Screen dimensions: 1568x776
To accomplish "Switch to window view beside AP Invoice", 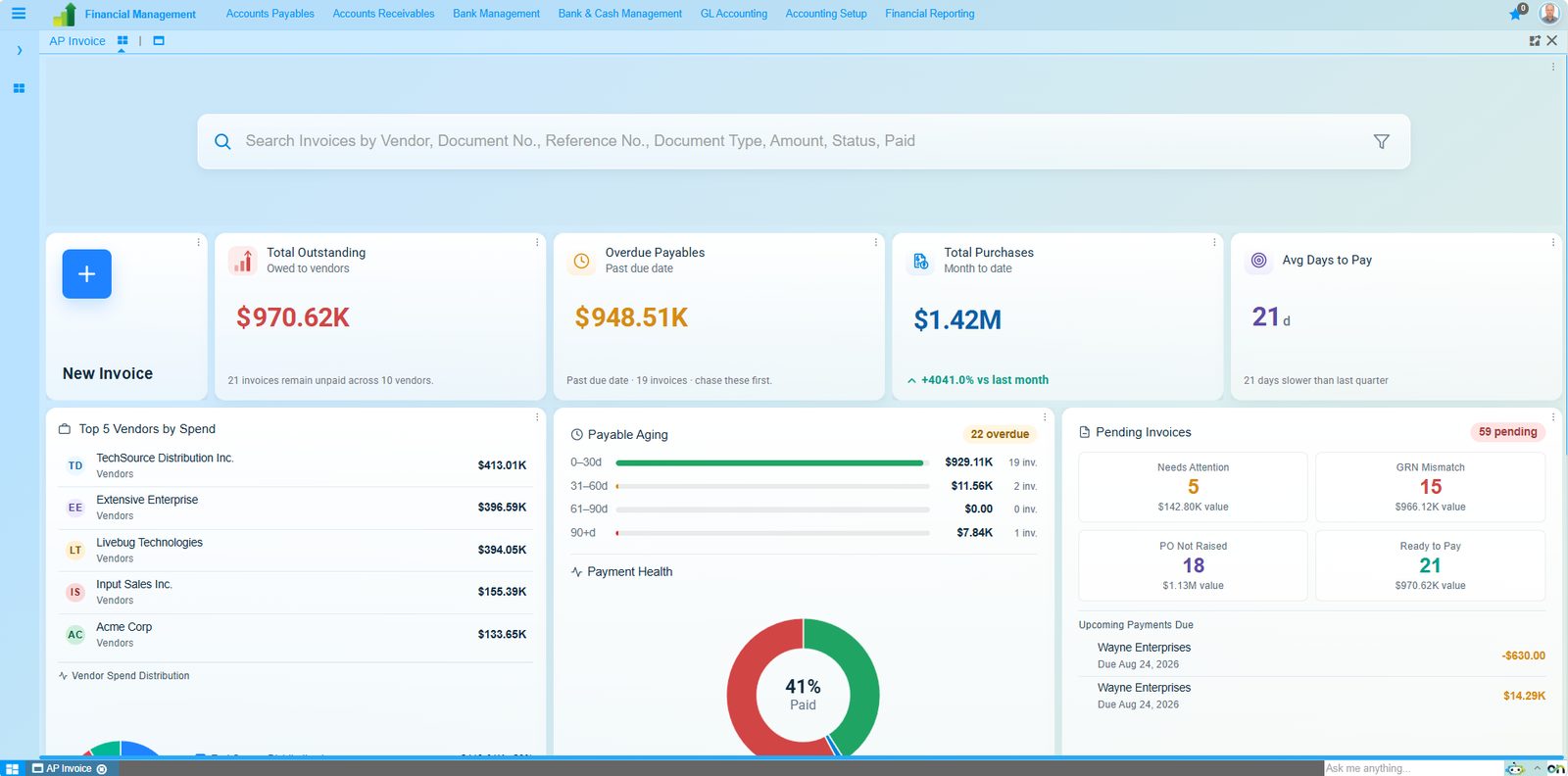I will click(x=159, y=41).
